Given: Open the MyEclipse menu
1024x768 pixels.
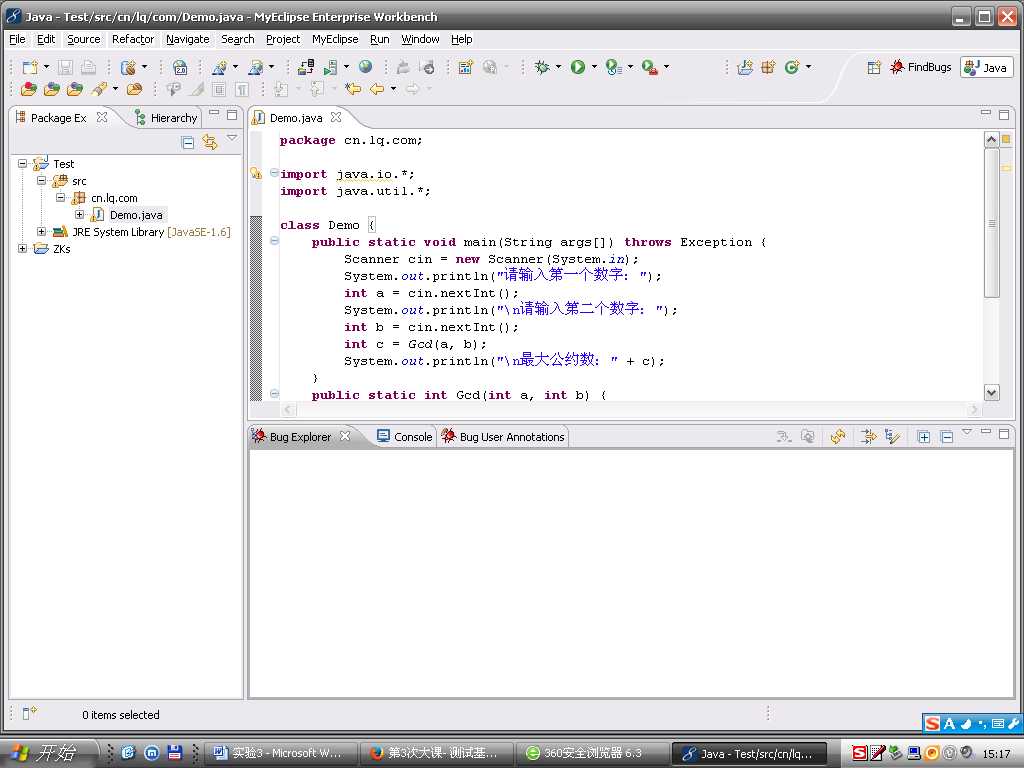Looking at the screenshot, I should [x=335, y=39].
